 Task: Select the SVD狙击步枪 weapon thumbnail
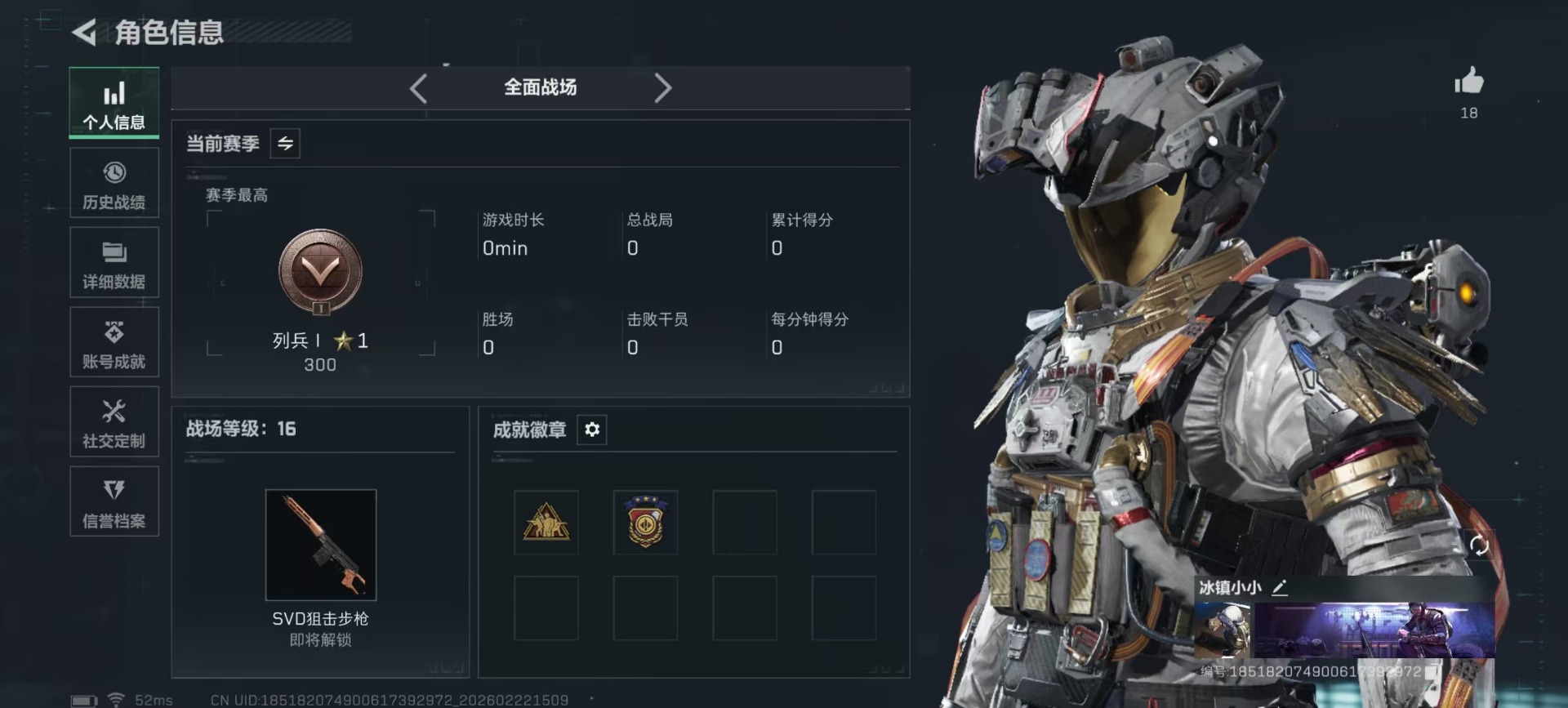[321, 545]
